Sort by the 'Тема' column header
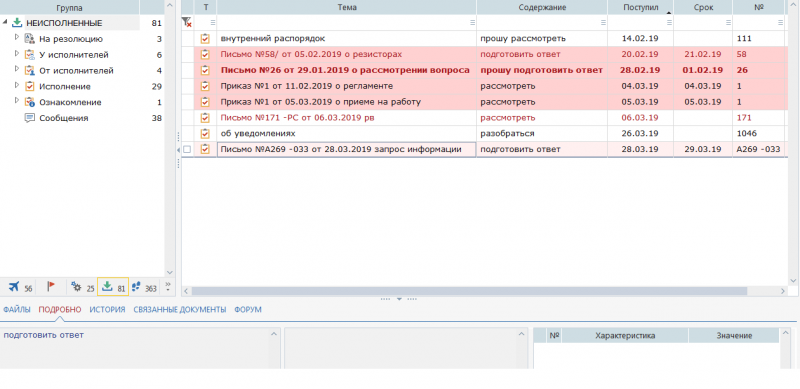The height and width of the screenshot is (389, 800). point(346,7)
